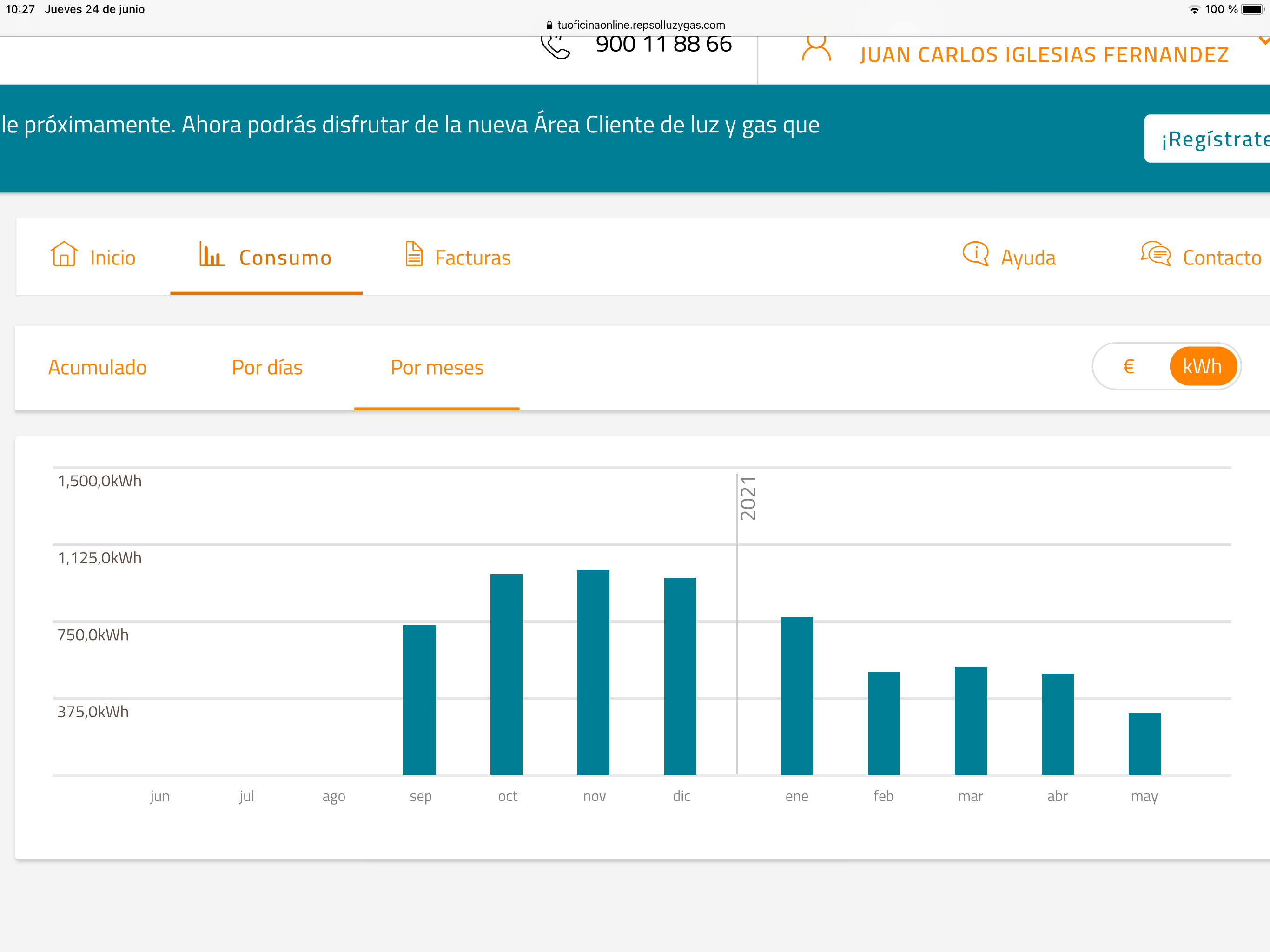Screen dimensions: 1270x952
Task: Tap the ago axis label
Action: click(x=334, y=797)
